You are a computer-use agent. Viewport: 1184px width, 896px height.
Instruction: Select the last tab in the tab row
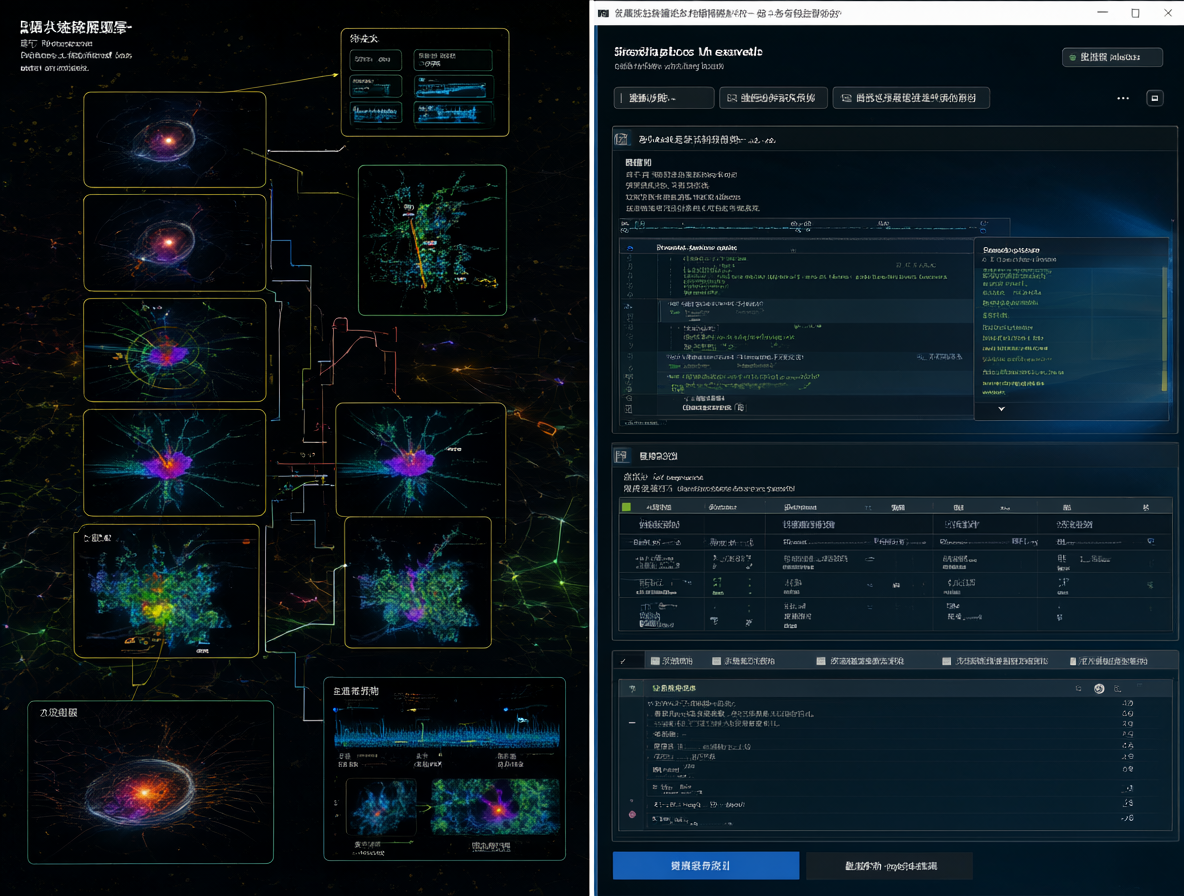pos(1108,661)
